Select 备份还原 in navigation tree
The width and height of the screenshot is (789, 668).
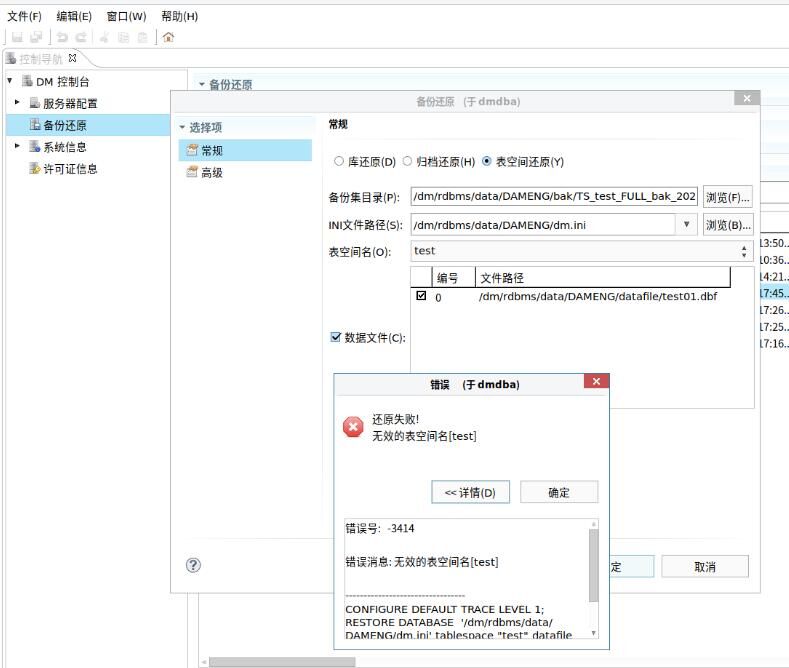tap(88, 125)
